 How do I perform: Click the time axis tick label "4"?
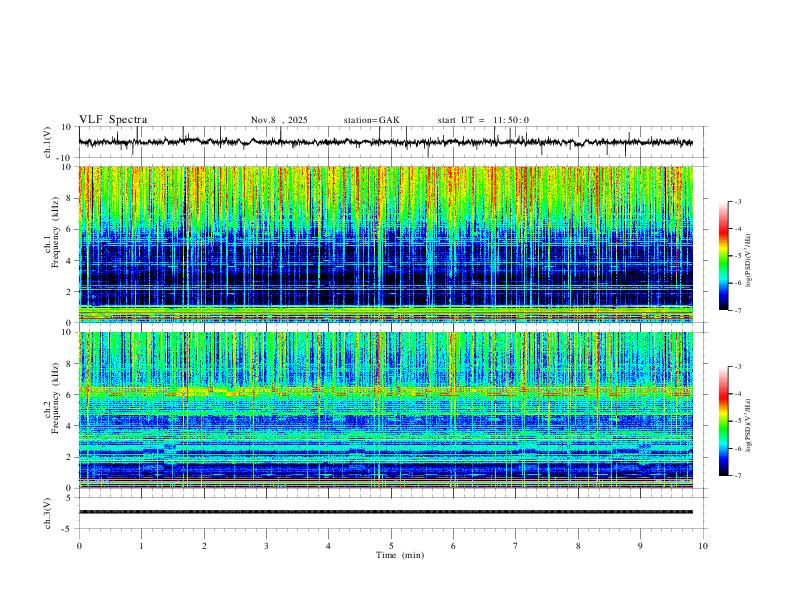click(328, 546)
